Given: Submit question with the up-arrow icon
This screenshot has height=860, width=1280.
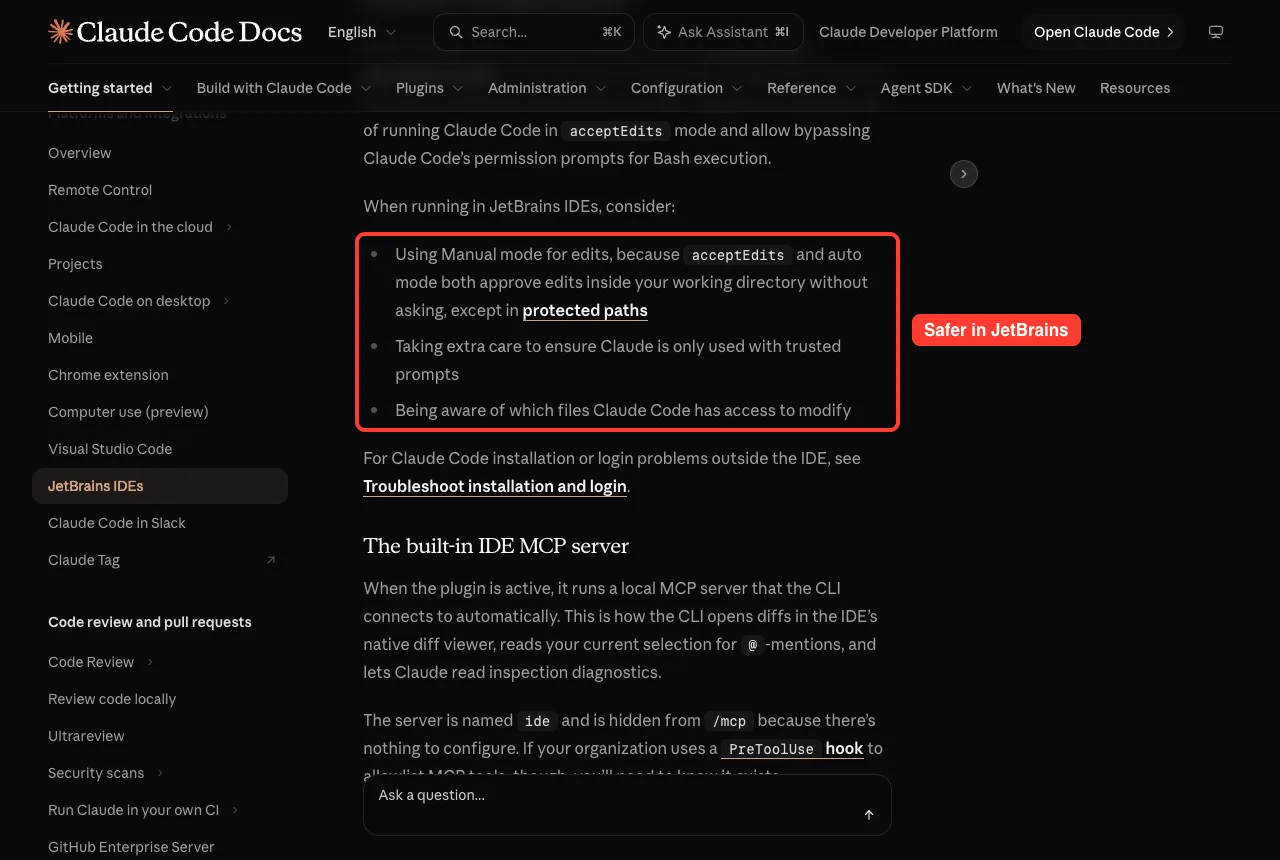Looking at the screenshot, I should tap(869, 815).
